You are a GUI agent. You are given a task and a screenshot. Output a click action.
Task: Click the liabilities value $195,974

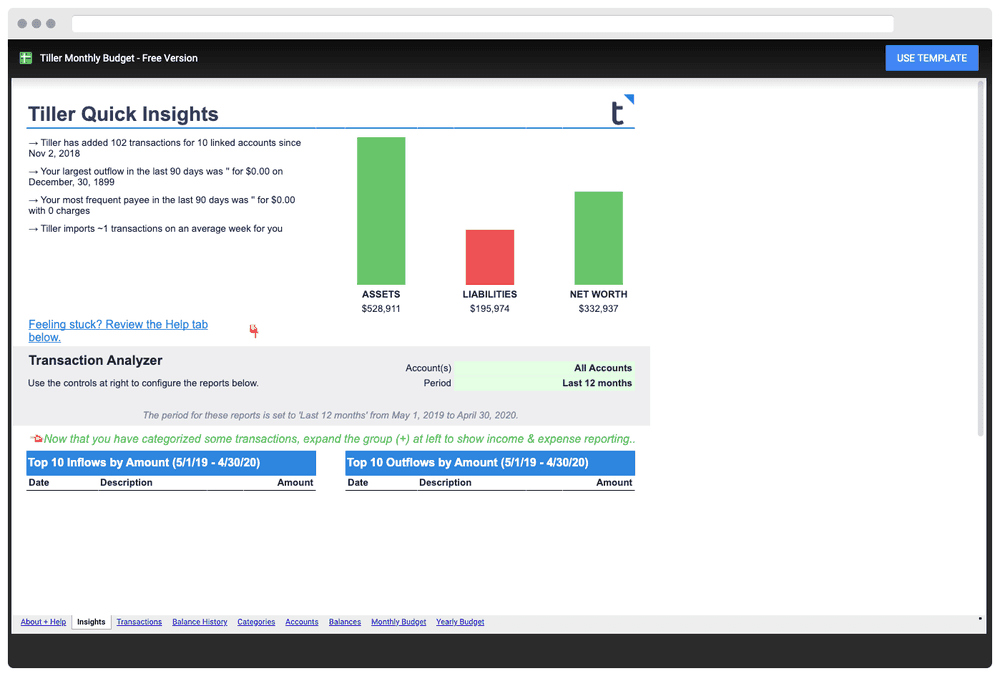point(490,309)
